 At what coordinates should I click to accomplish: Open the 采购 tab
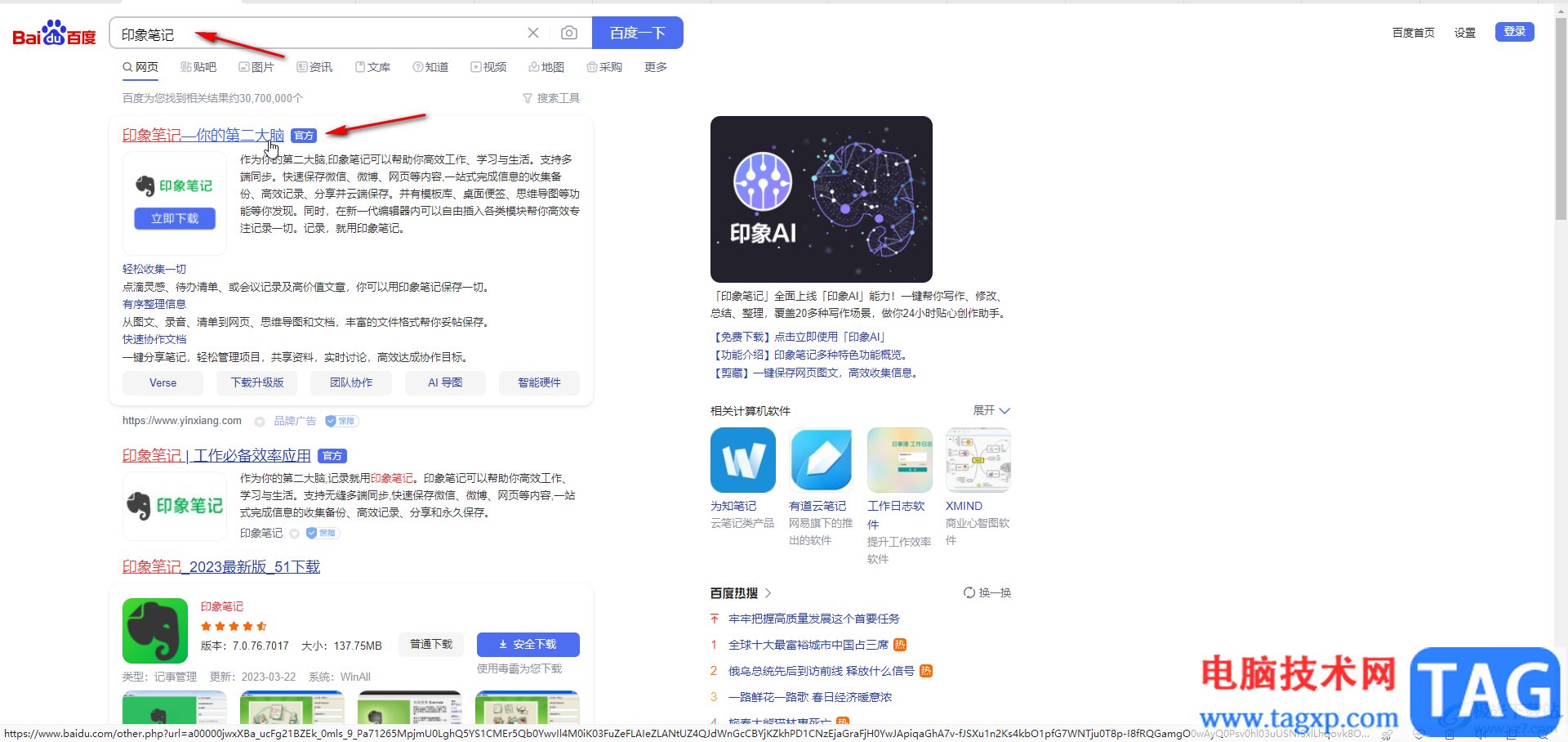pos(604,67)
